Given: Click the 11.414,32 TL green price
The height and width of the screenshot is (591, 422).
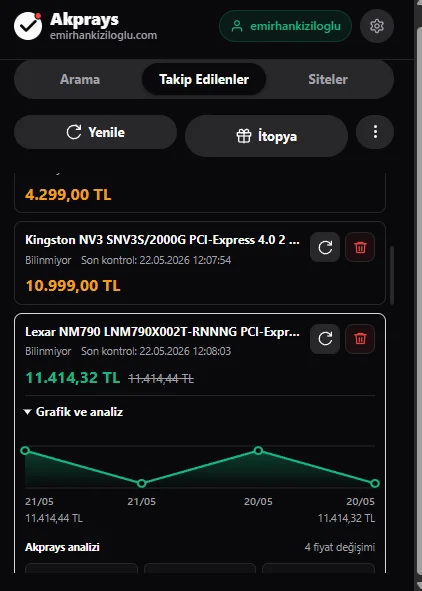Looking at the screenshot, I should coord(73,377).
